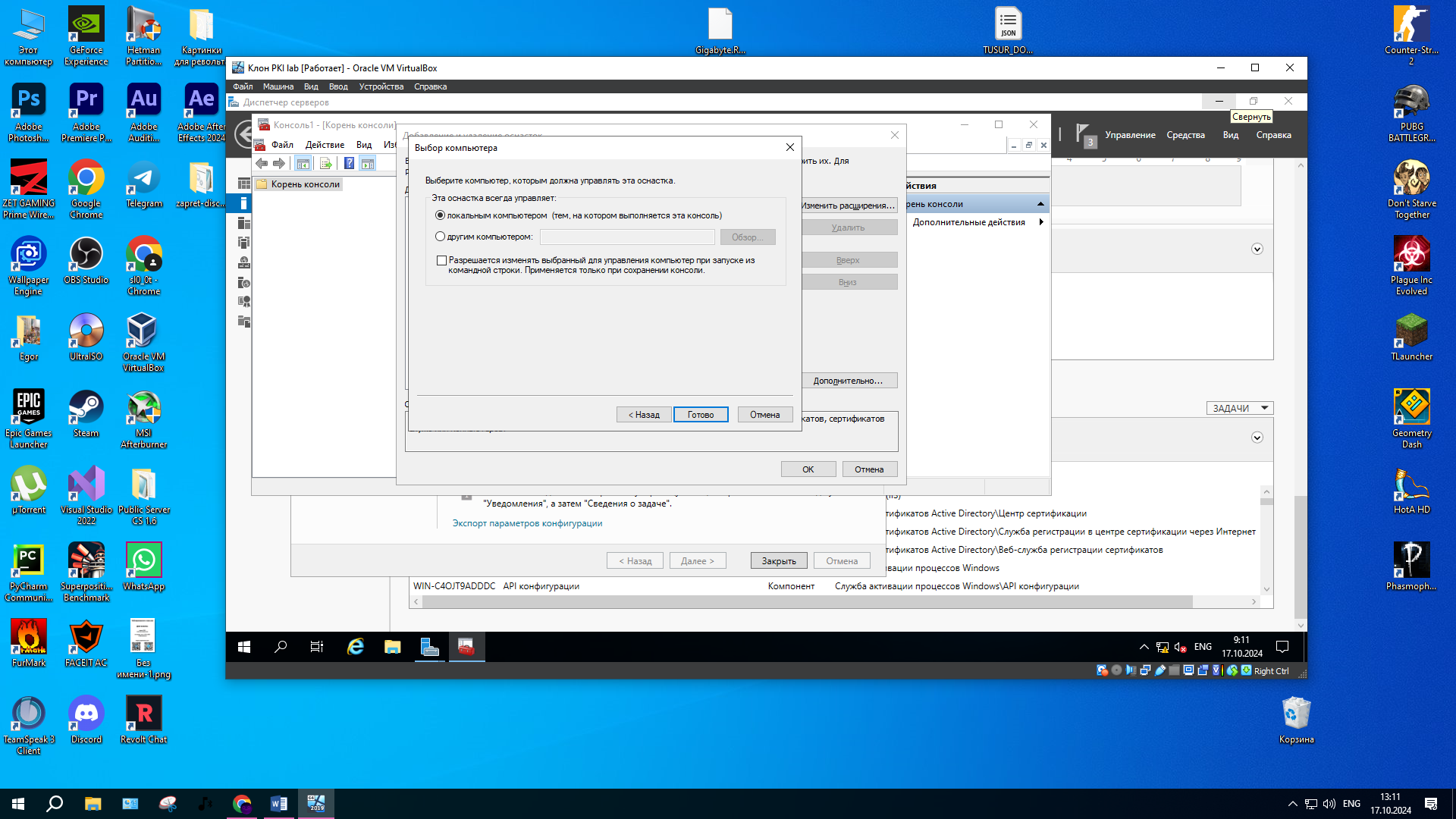Open the Discord desktop shortcut
The image size is (1456, 819).
pos(86,720)
